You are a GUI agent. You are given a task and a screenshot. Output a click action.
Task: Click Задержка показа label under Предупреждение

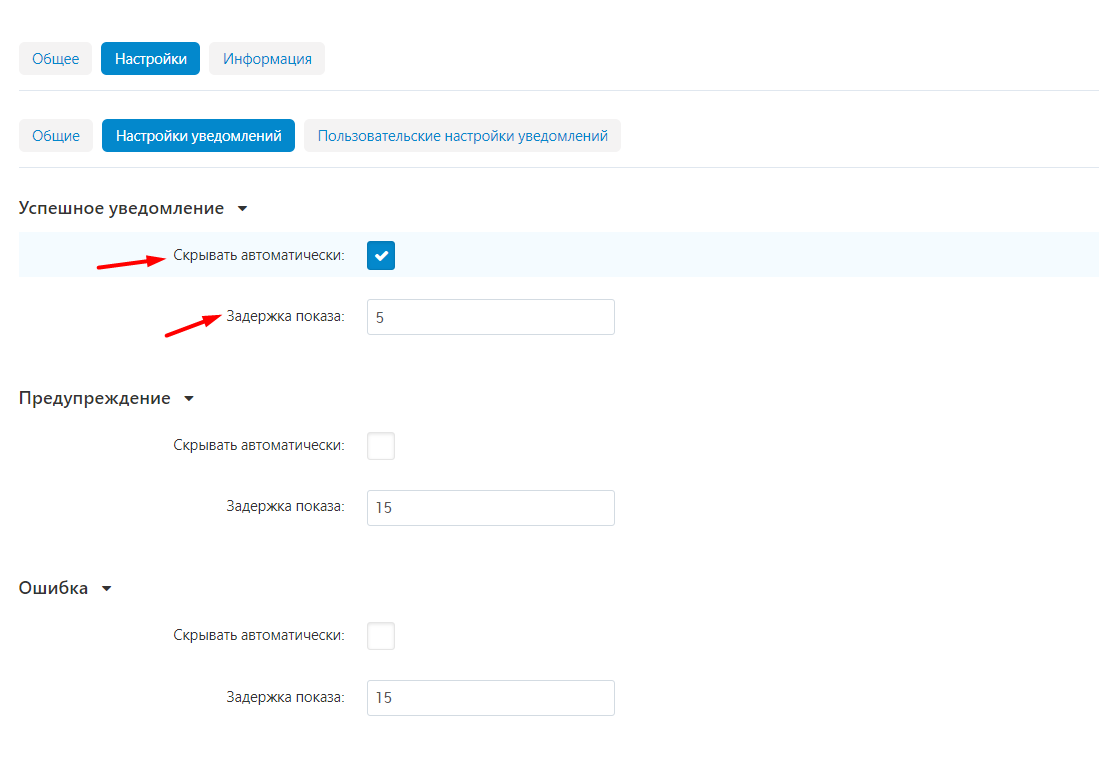285,507
